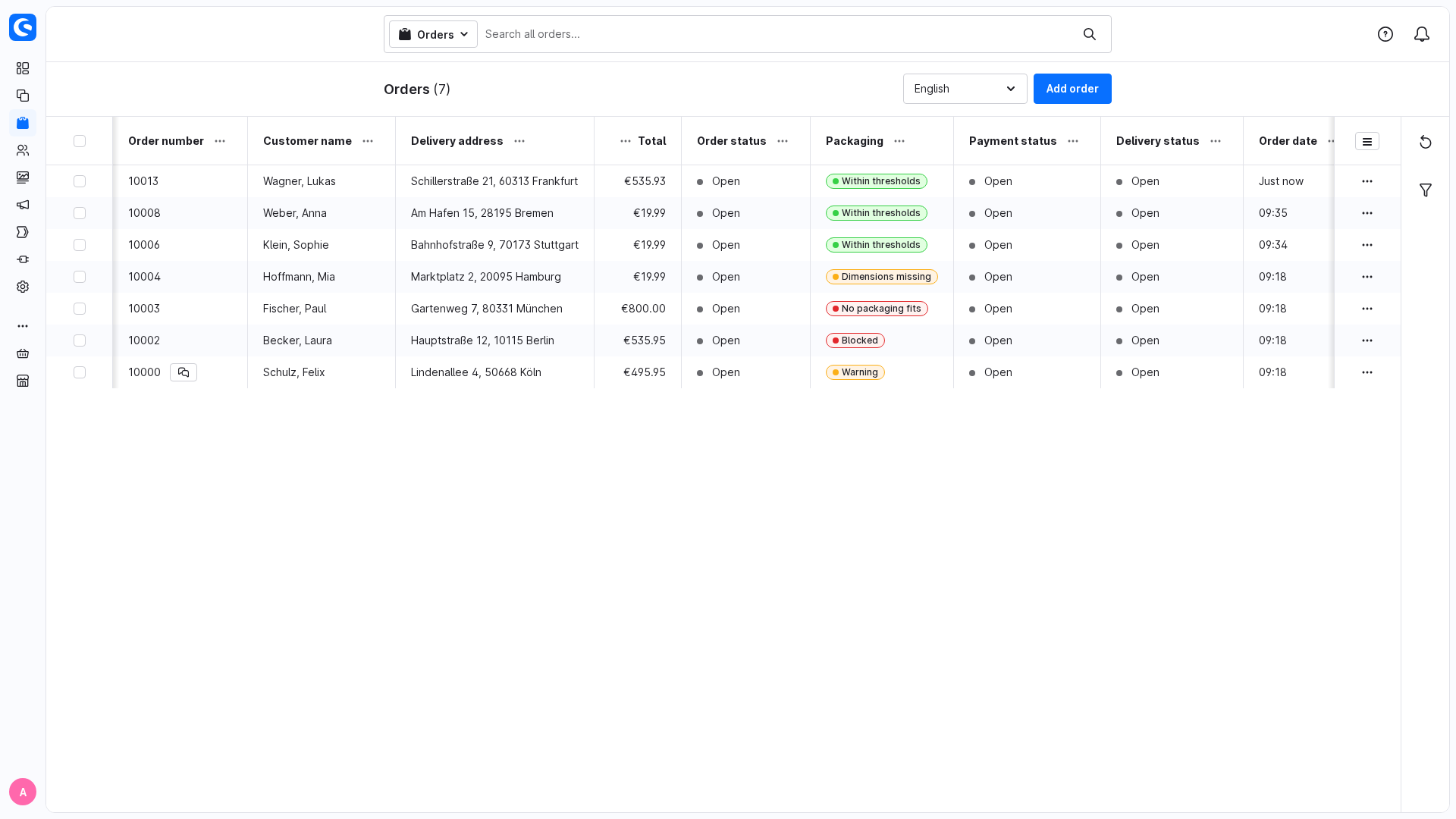Screen dimensions: 1456x819
Task: Open Packaging column options menu
Action: [x=899, y=141]
